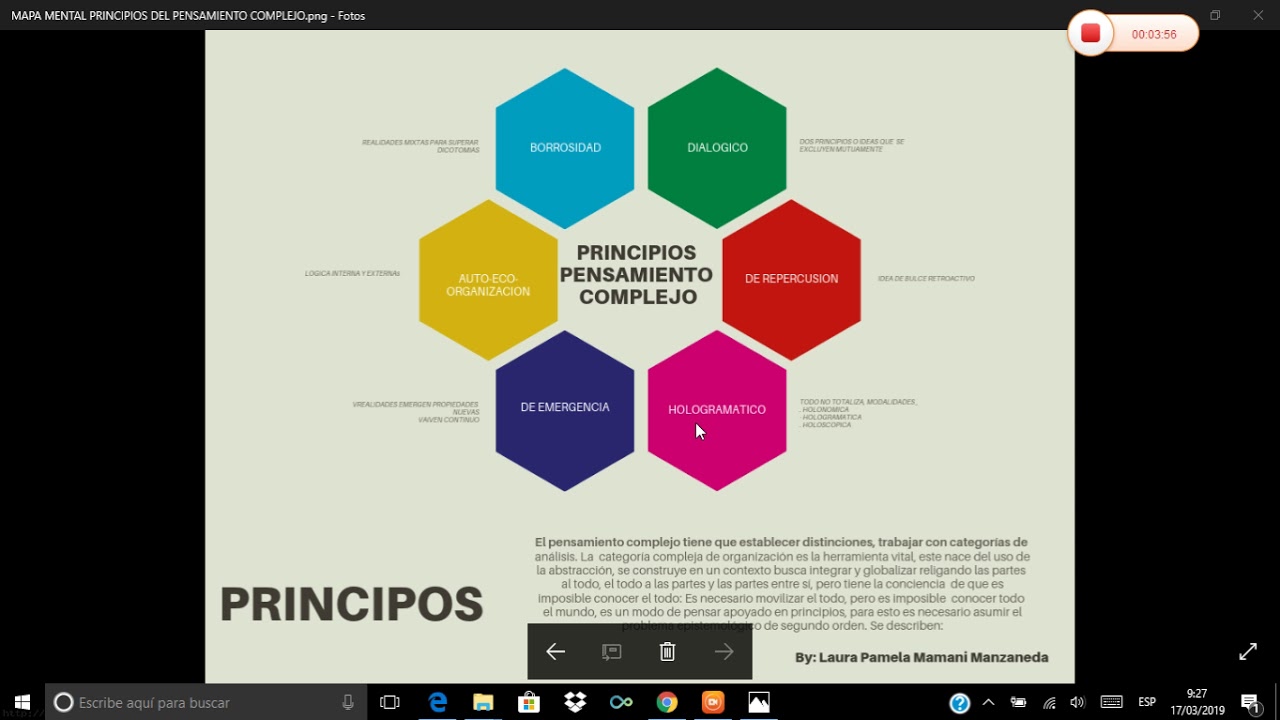Image resolution: width=1280 pixels, height=720 pixels.
Task: Open the volume control tray icon
Action: 1077,702
